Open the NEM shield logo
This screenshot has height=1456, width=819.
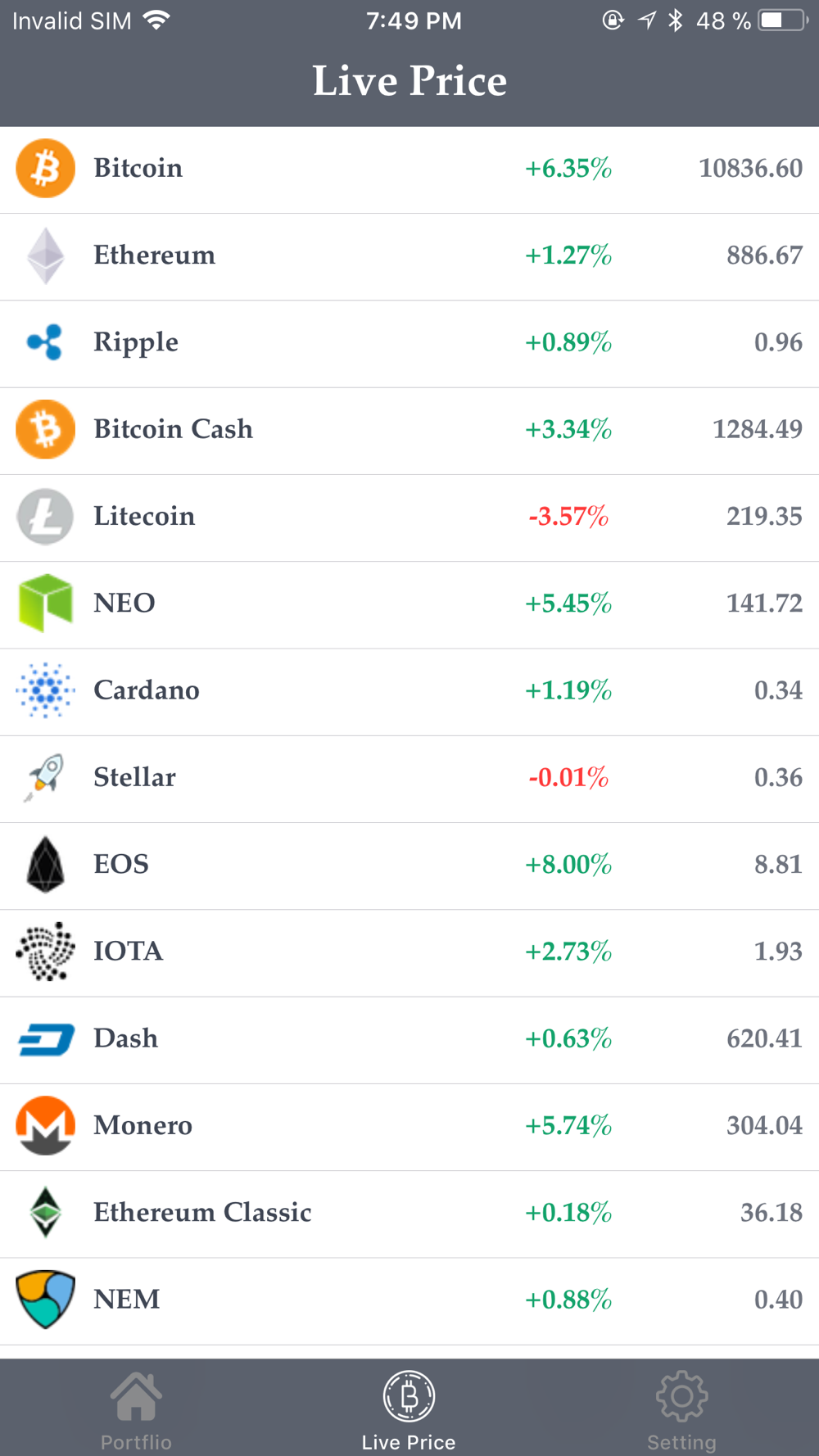pyautogui.click(x=46, y=1300)
